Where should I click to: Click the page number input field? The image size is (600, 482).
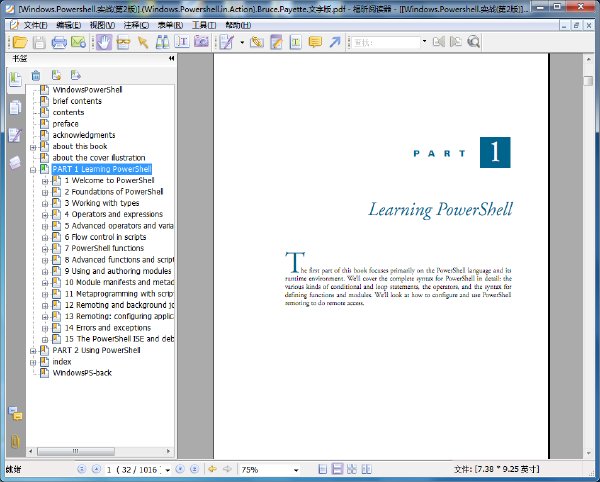point(133,470)
